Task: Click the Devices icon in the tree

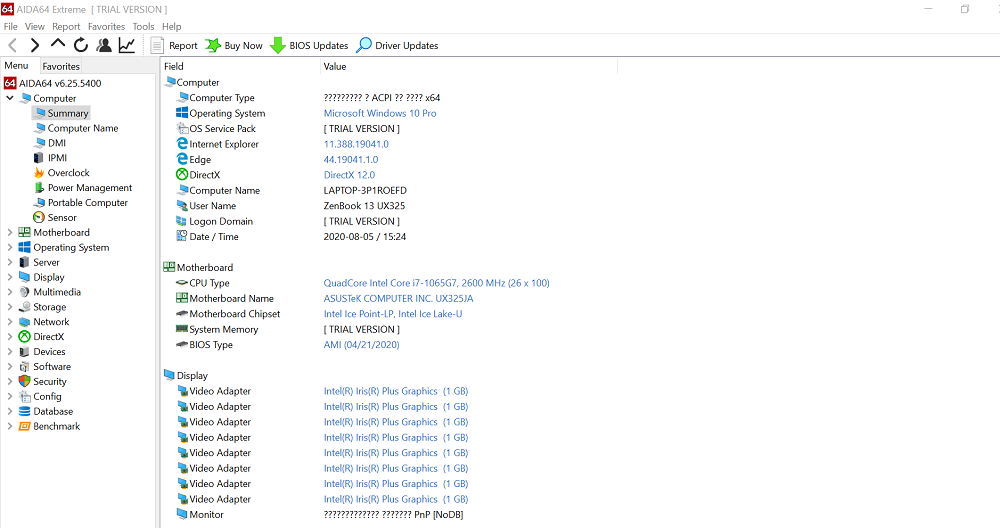Action: point(24,351)
